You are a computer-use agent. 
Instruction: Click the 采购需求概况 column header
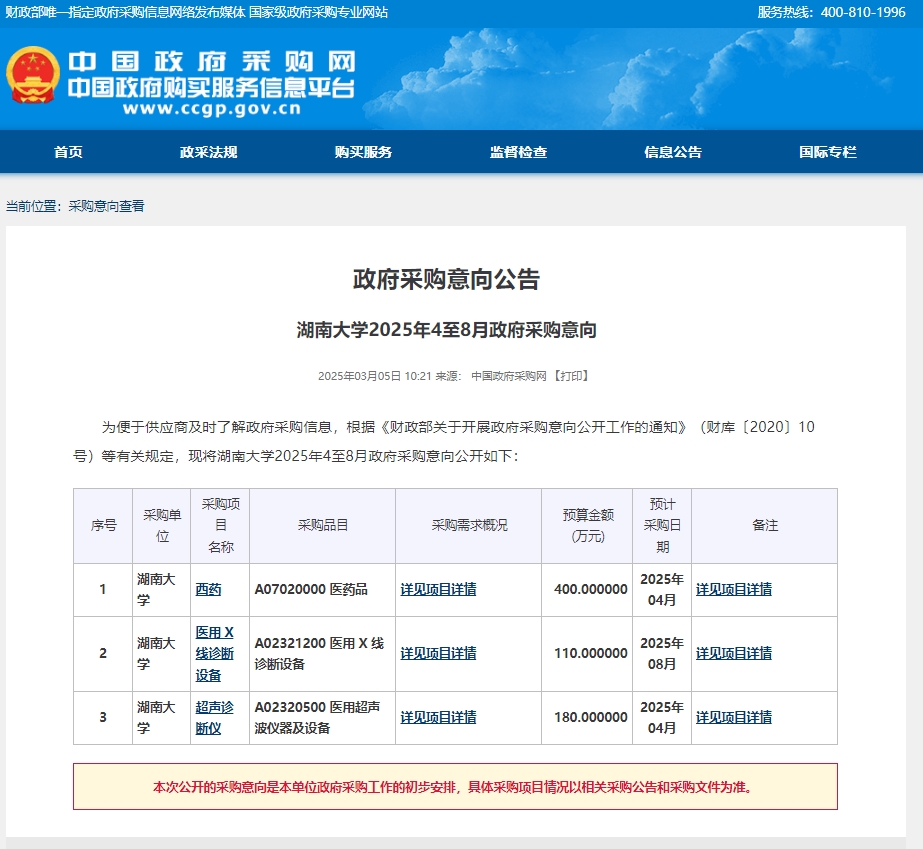click(469, 525)
